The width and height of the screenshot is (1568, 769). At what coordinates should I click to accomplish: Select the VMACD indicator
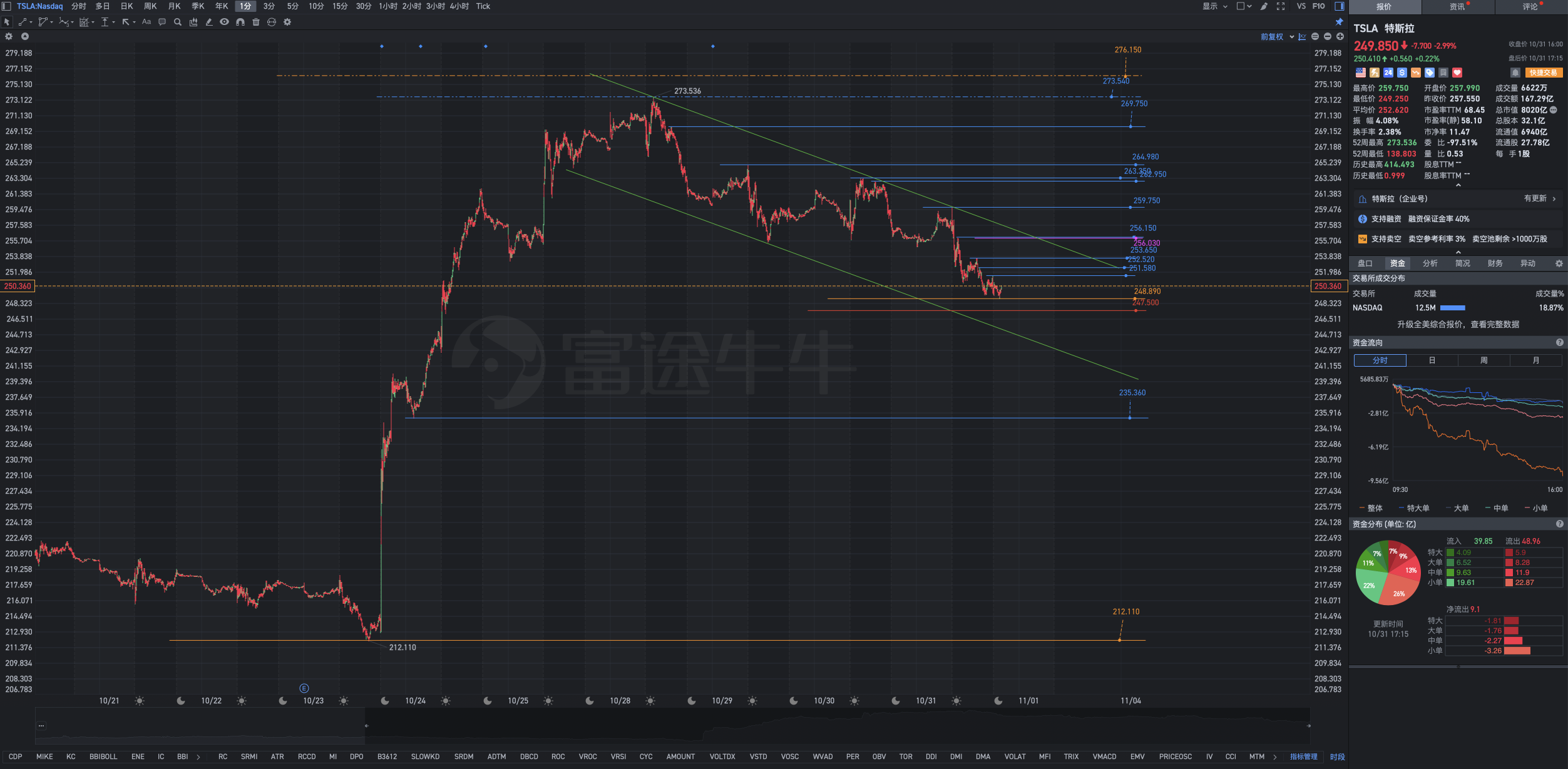[x=1105, y=757]
